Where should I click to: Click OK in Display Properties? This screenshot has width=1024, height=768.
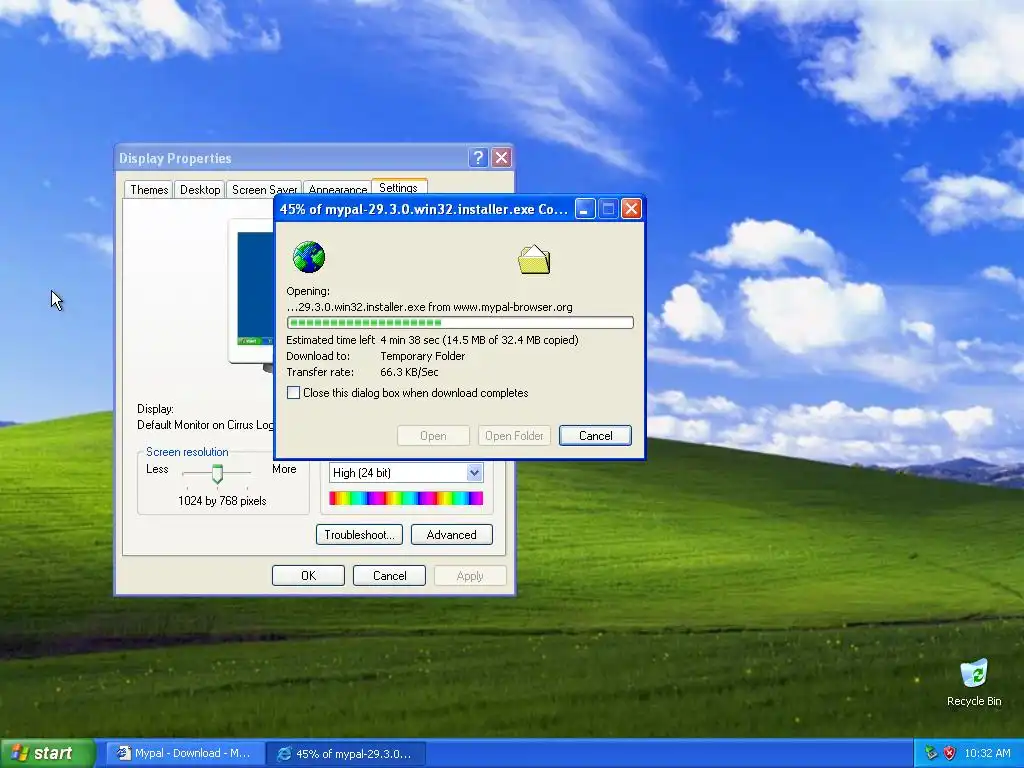308,575
